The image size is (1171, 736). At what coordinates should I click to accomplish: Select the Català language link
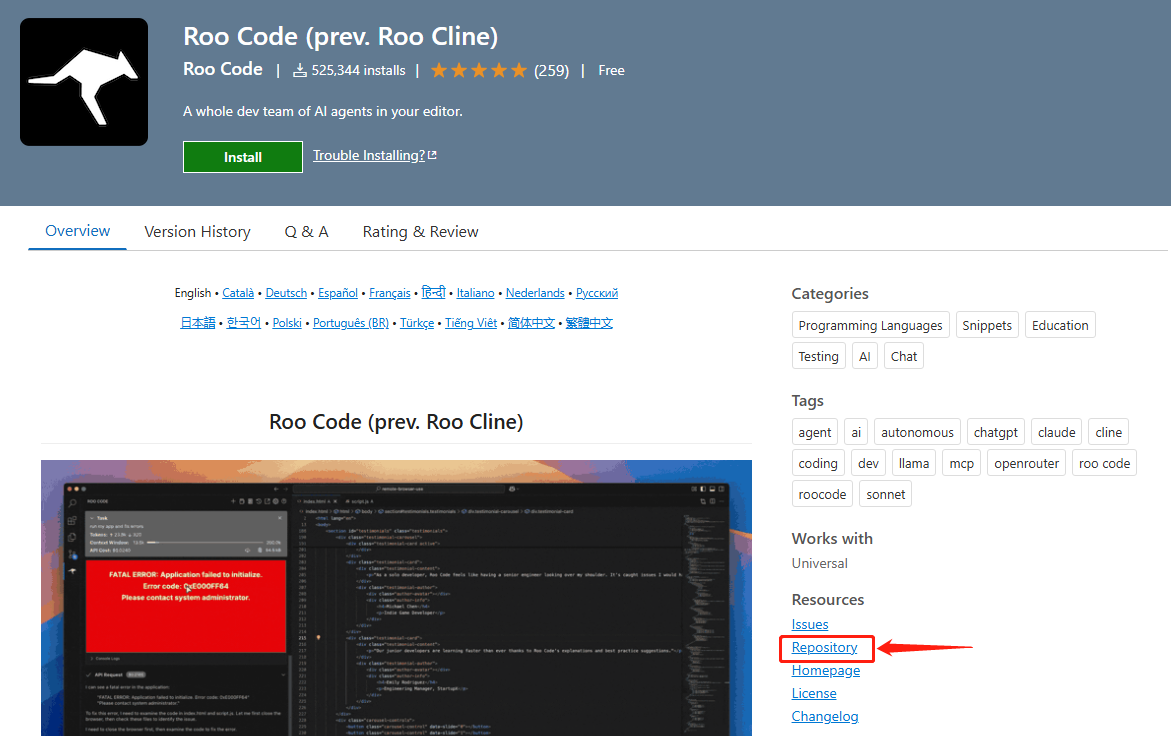(238, 293)
